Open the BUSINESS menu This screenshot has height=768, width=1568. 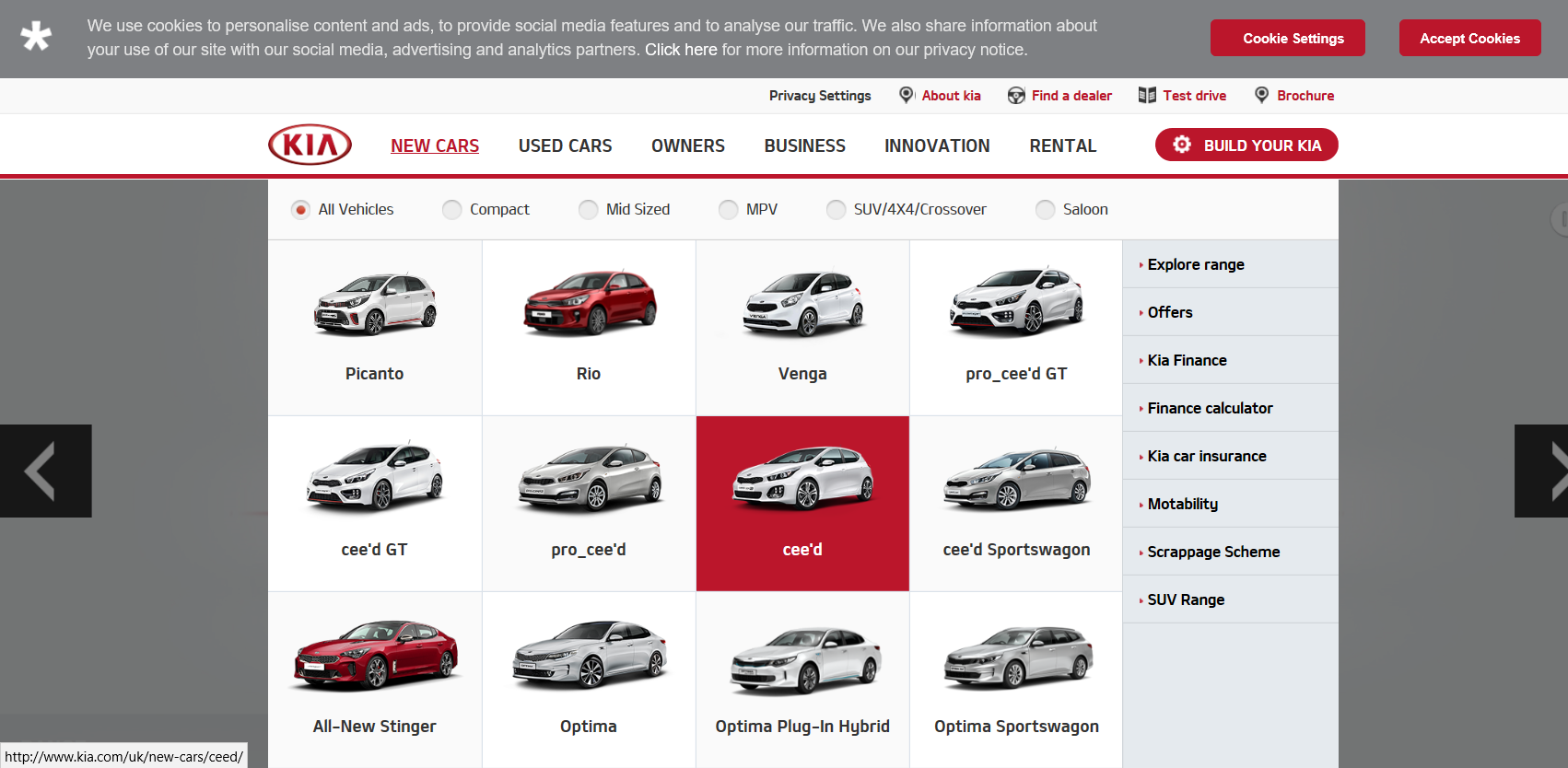coord(804,145)
